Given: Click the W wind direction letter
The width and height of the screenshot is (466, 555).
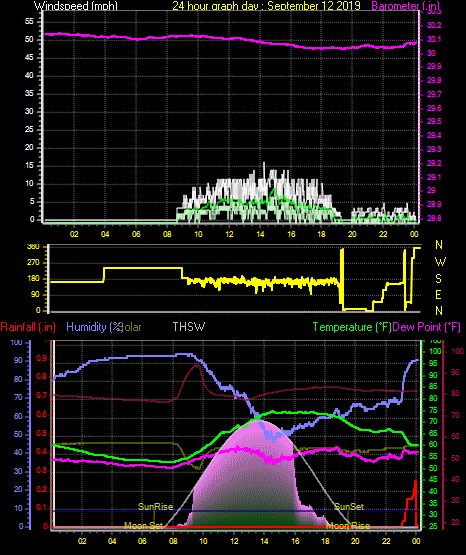Looking at the screenshot, I should [x=440, y=262].
